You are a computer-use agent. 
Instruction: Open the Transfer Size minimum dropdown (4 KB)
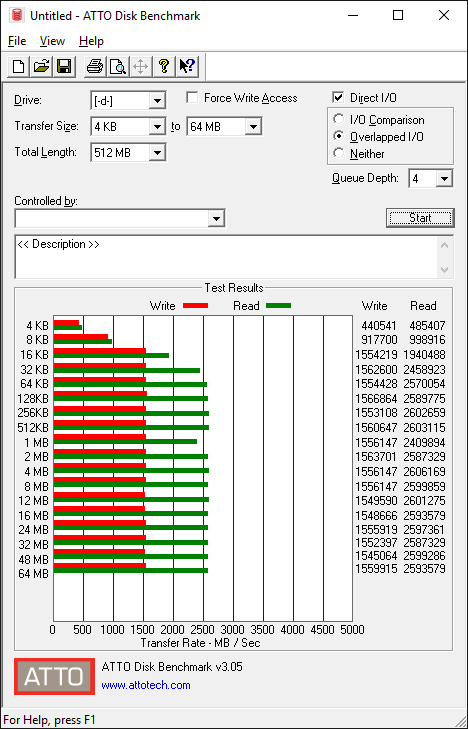157,126
